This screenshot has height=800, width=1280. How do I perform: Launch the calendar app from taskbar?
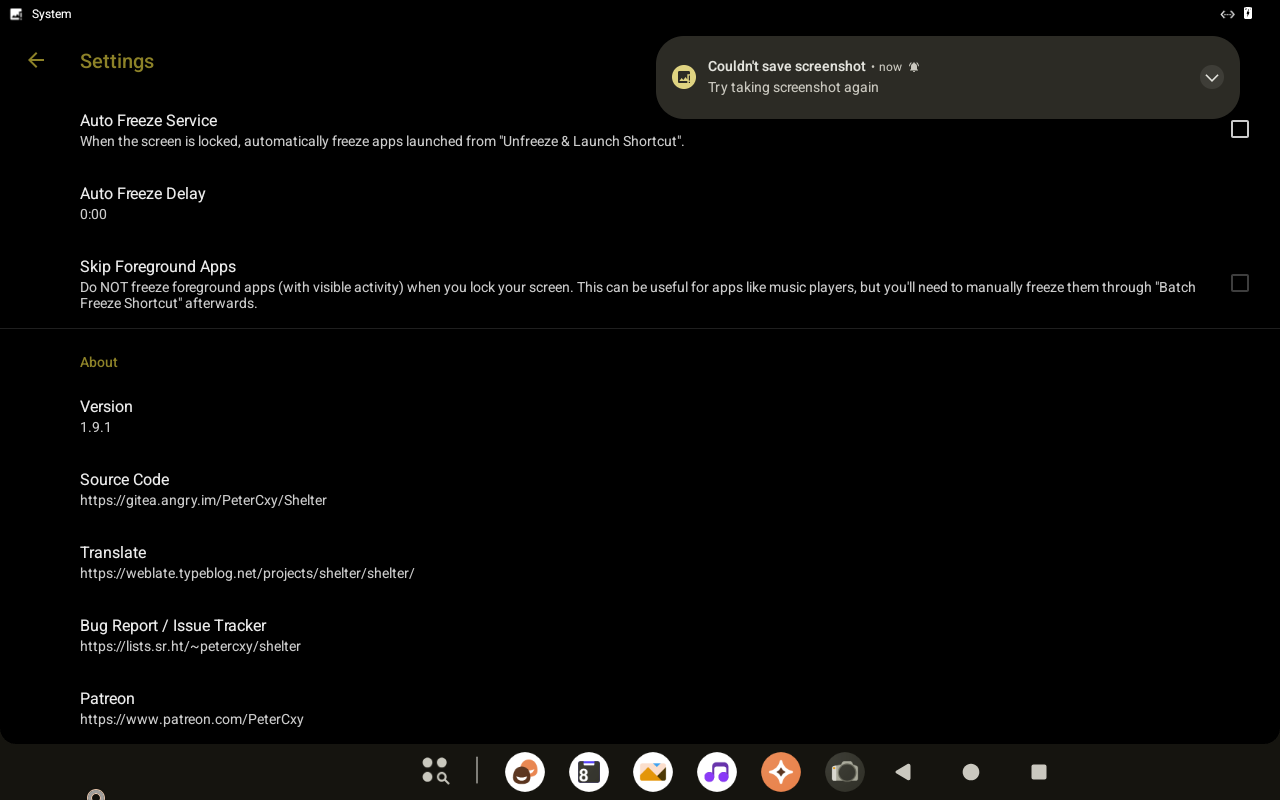[x=589, y=772]
